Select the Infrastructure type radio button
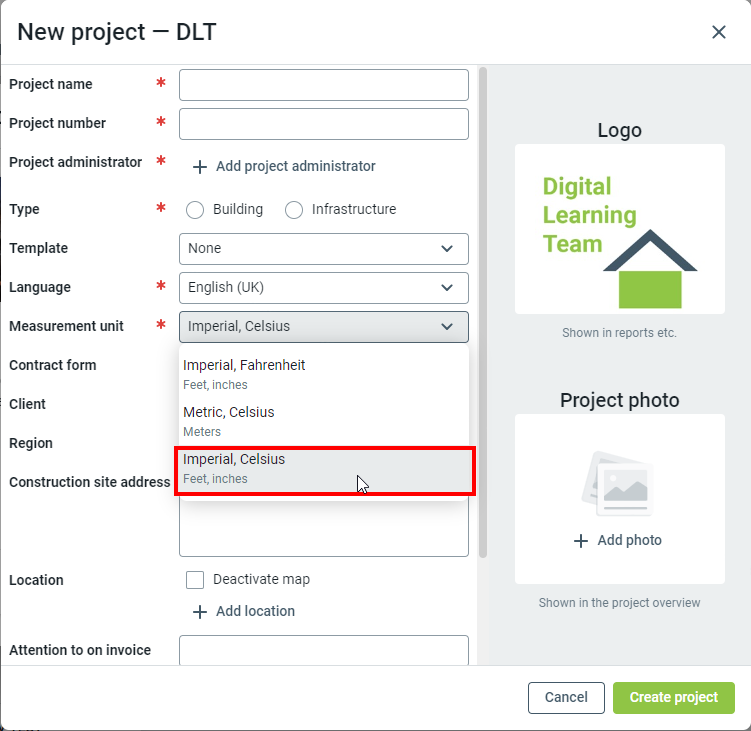Image resolution: width=751 pixels, height=731 pixels. pos(294,210)
